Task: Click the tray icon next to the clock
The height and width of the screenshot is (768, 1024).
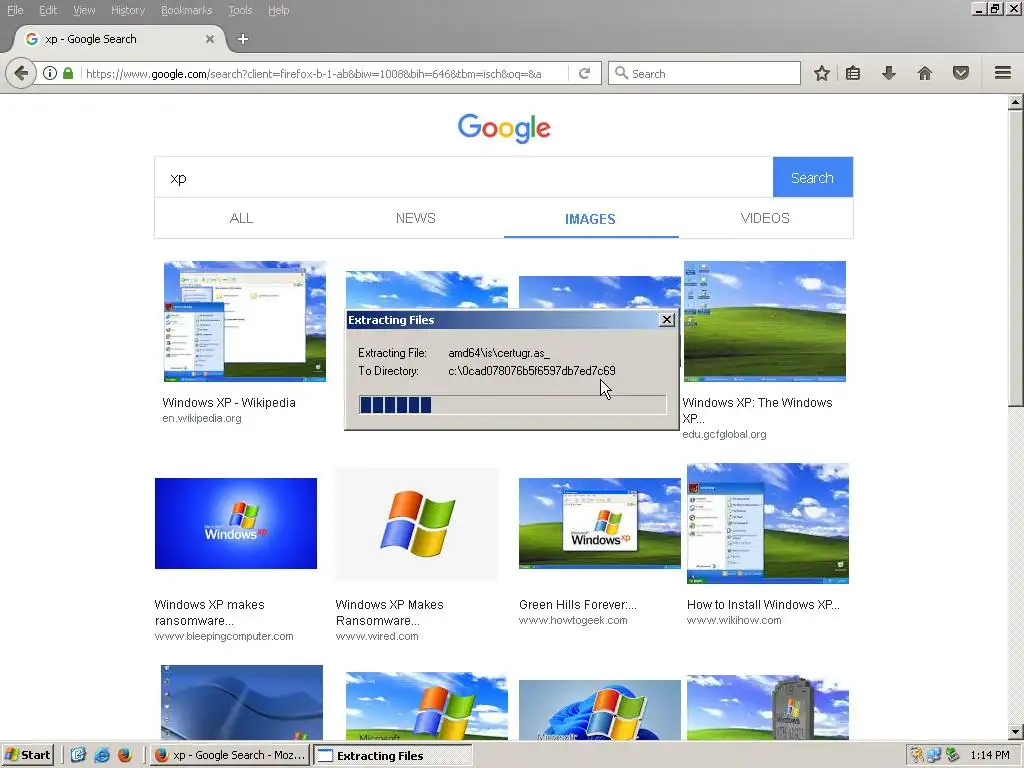Action: click(952, 755)
